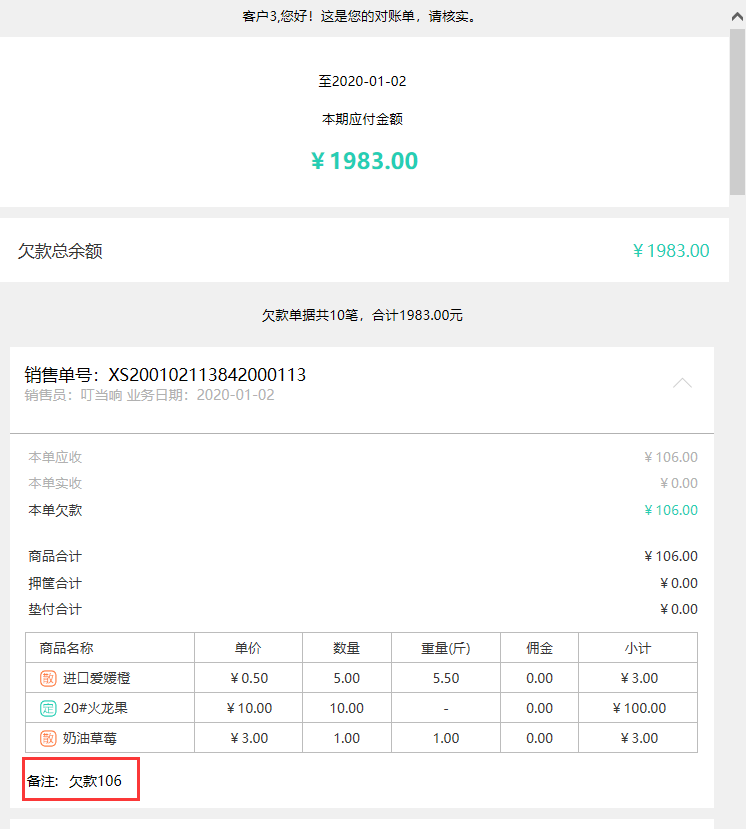Click the 单价 column header
The height and width of the screenshot is (829, 746).
point(248,648)
